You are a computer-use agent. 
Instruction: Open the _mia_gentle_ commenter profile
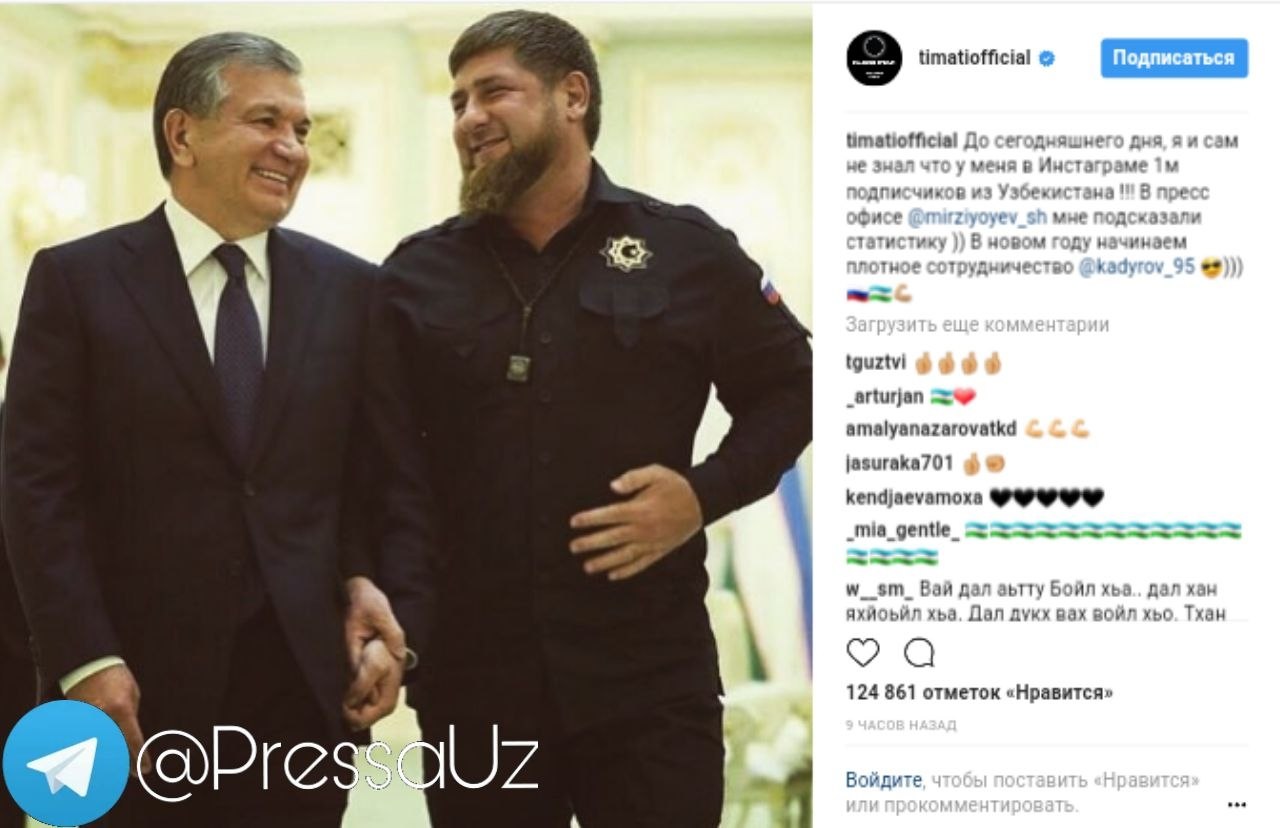point(902,530)
